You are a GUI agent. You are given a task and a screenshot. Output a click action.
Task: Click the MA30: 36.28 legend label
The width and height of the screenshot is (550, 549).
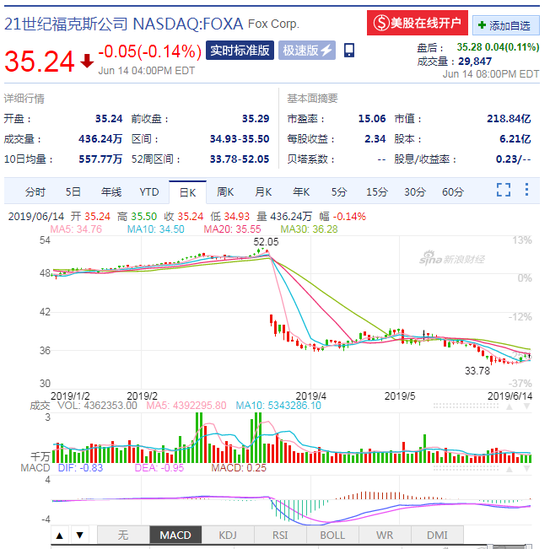click(x=309, y=229)
